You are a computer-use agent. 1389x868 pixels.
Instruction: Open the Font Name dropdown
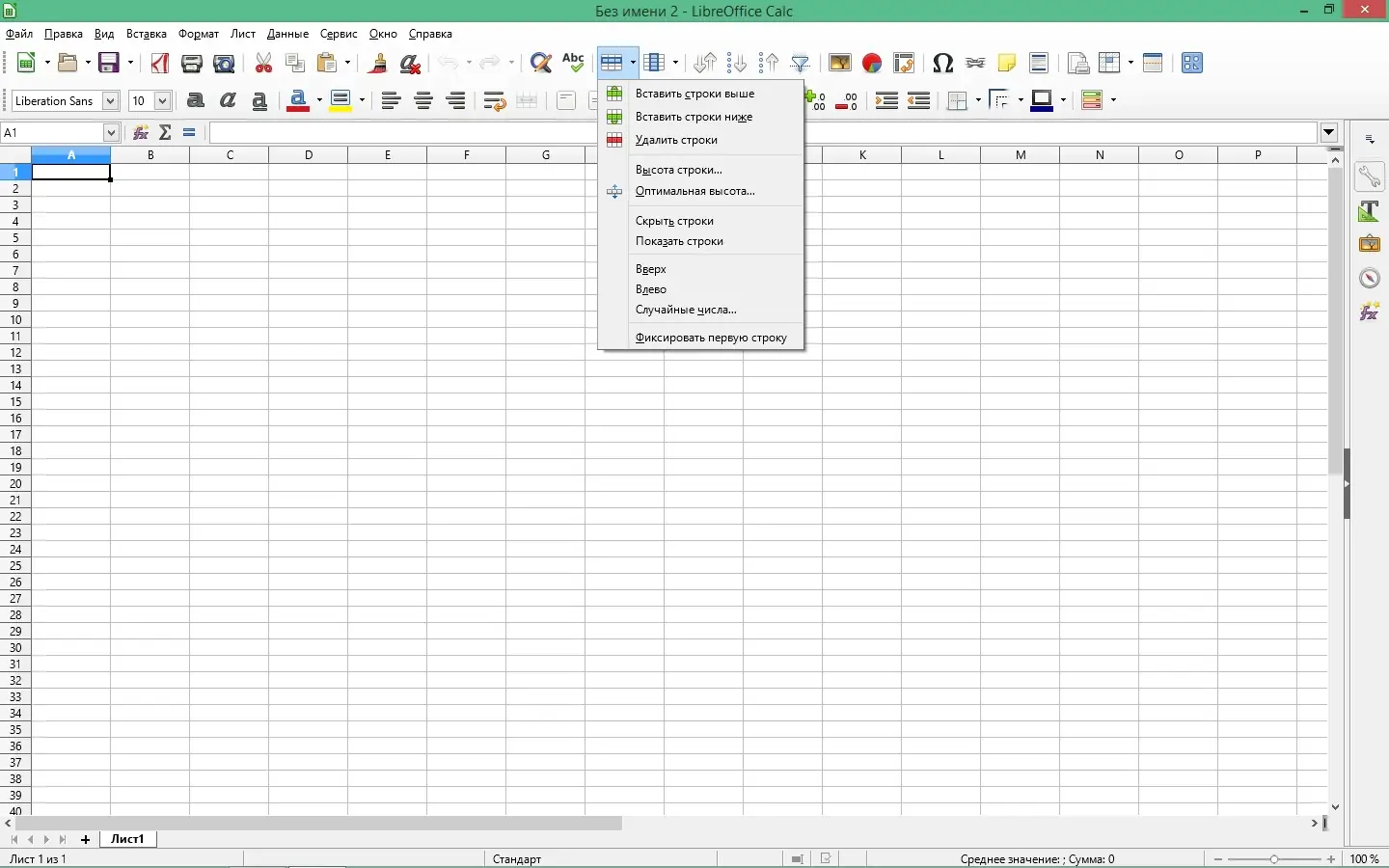click(110, 101)
